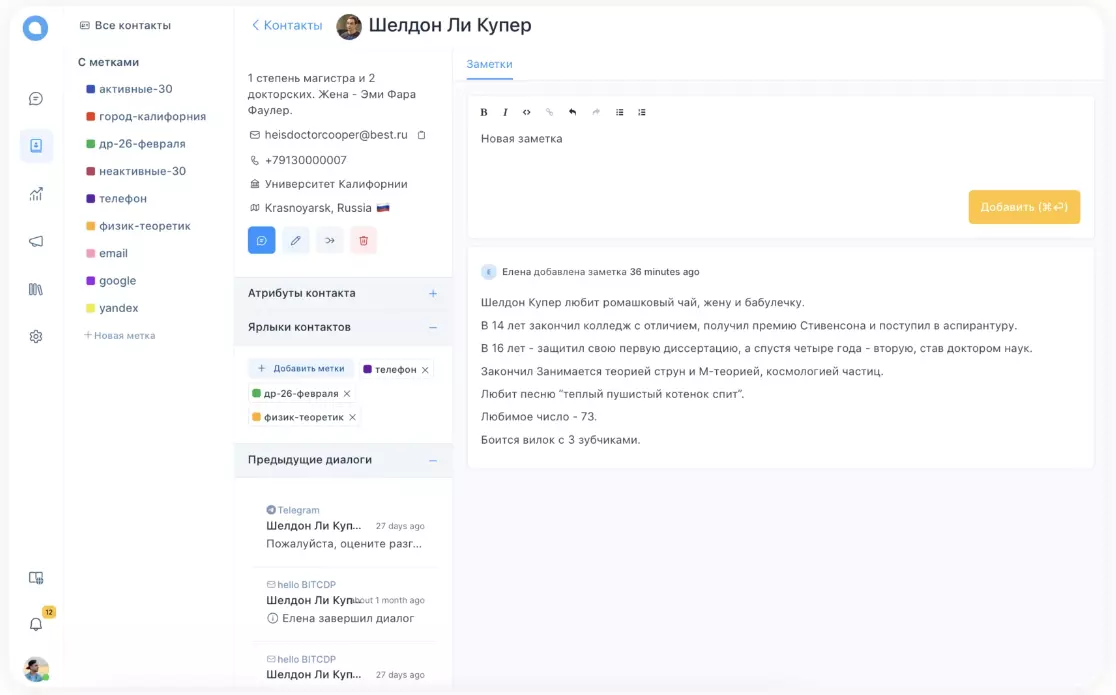The height and width of the screenshot is (695, 1116).
Task: Filter by неактивные-30 label
Action: pos(136,171)
